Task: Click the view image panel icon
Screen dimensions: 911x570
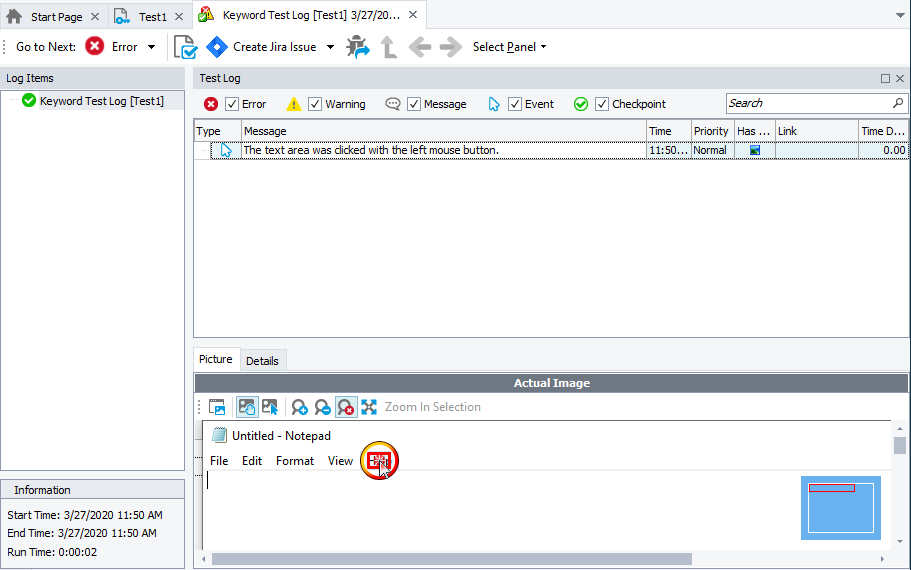Action: [217, 407]
